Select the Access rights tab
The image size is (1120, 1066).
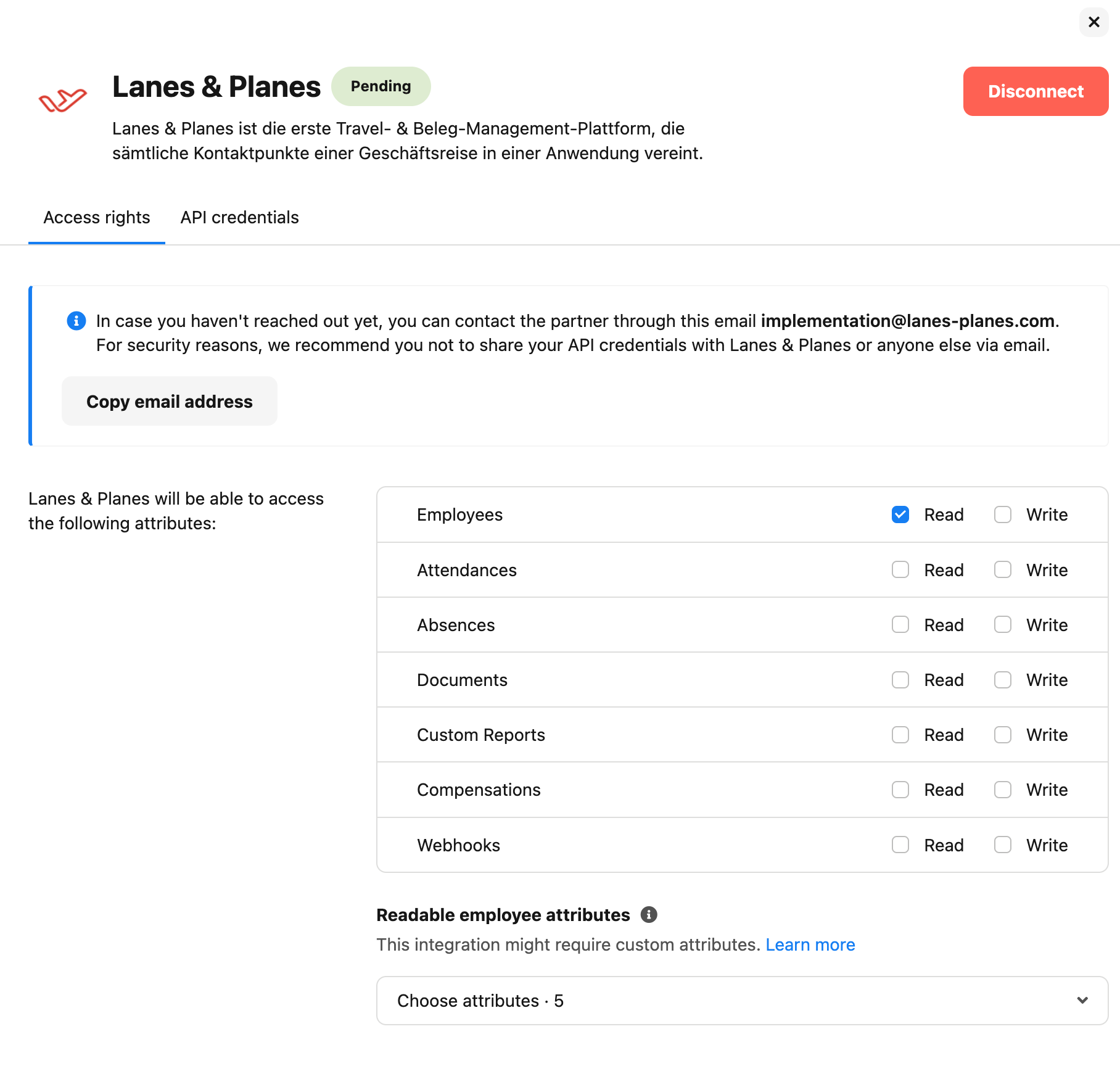97,217
